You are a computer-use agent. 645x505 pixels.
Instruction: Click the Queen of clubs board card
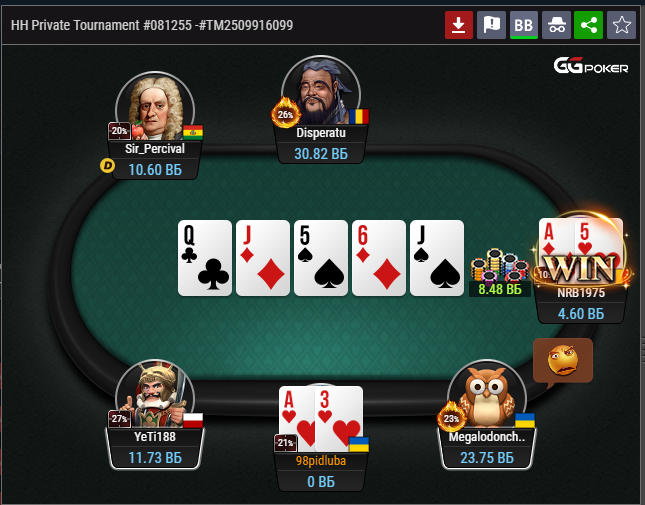[205, 258]
